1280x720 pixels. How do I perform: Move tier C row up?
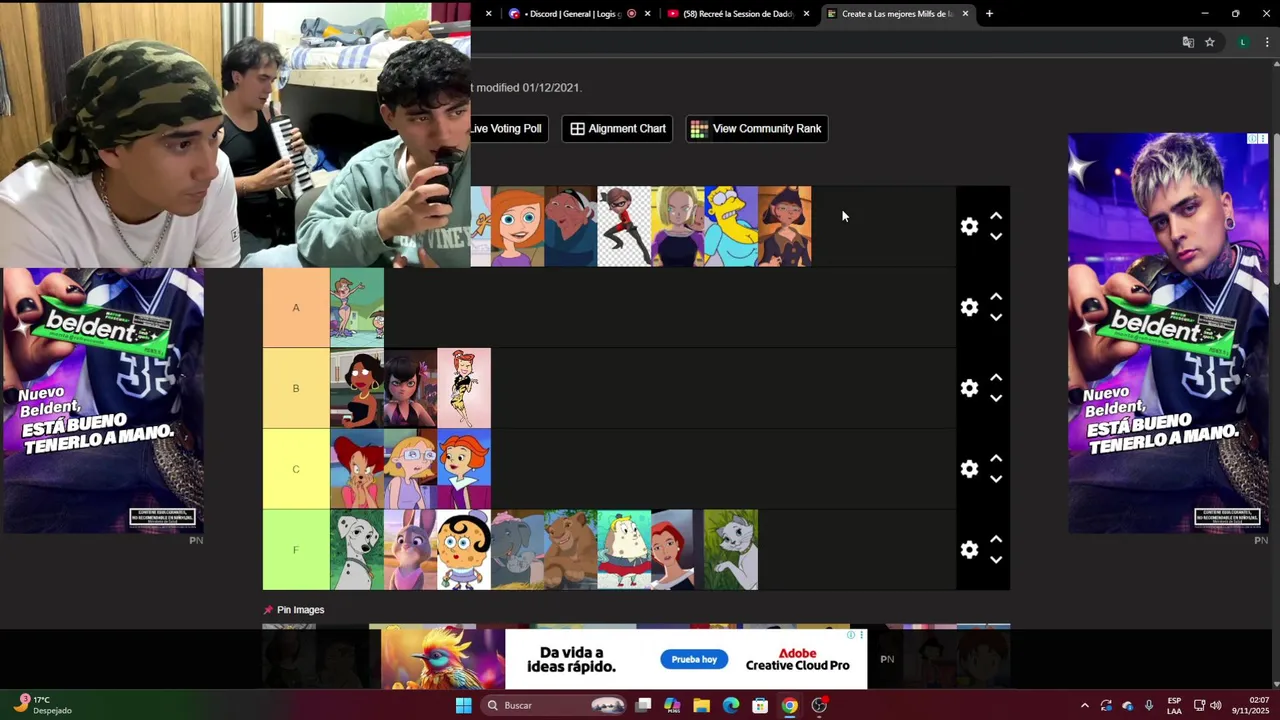pos(996,458)
